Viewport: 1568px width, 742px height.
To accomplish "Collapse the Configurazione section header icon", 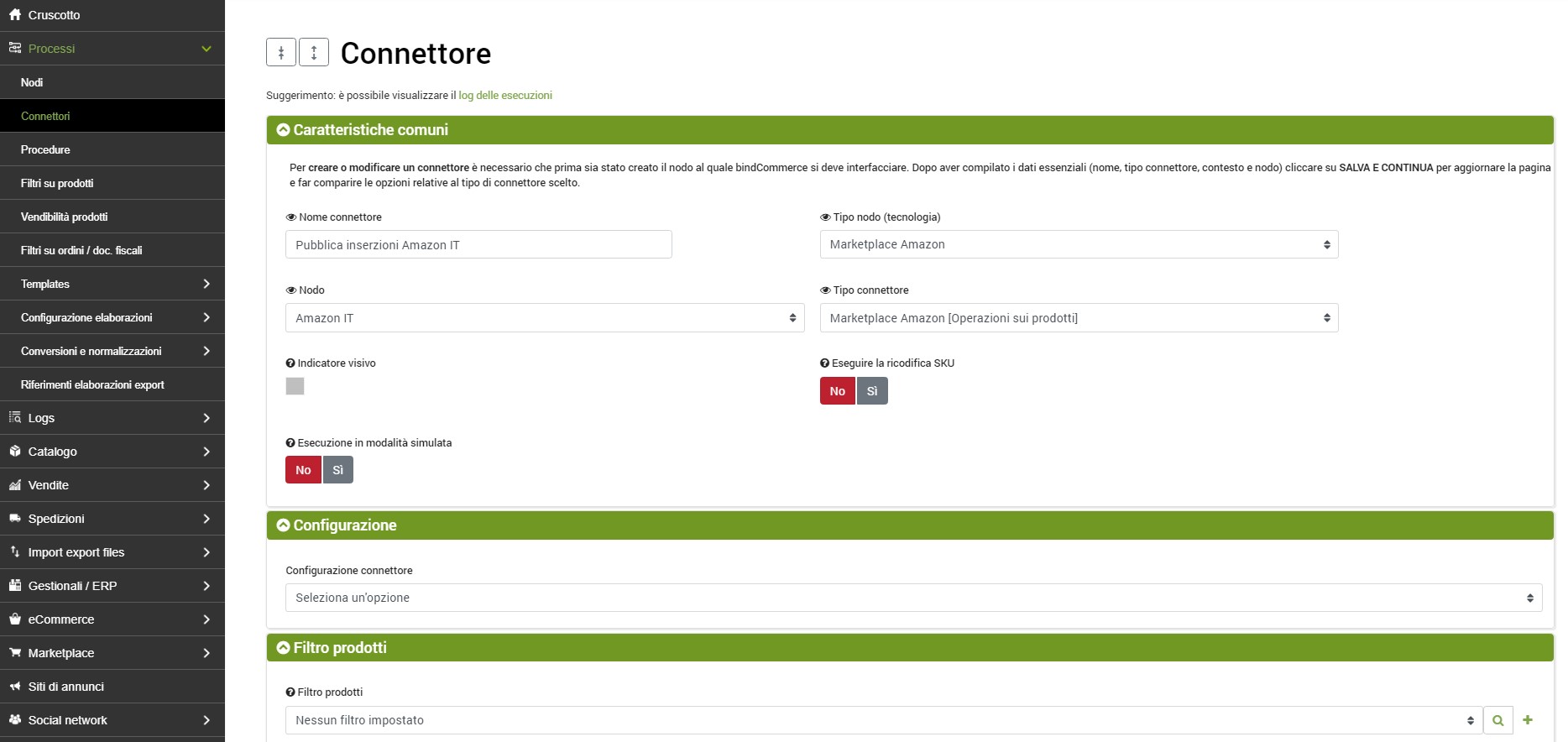I will click(x=284, y=525).
